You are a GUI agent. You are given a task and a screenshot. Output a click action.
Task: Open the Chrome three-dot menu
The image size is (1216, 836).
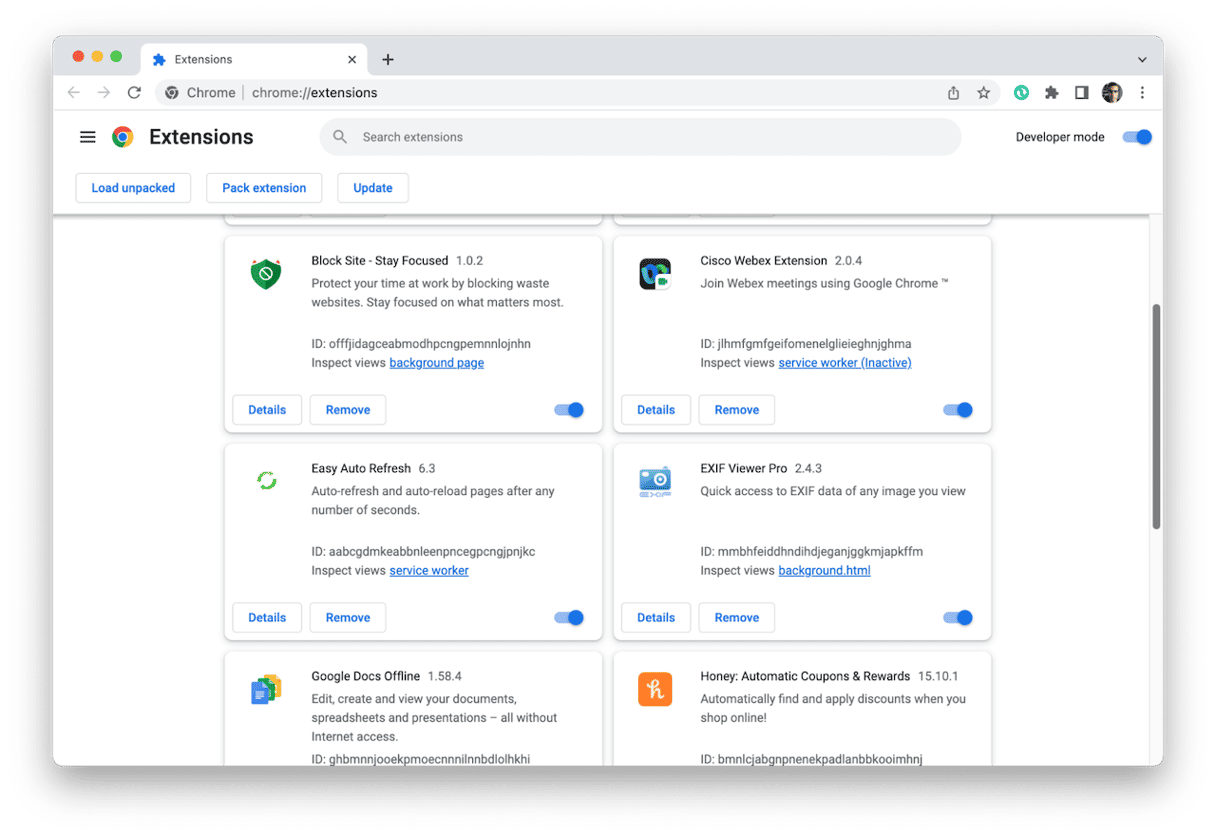(x=1142, y=93)
